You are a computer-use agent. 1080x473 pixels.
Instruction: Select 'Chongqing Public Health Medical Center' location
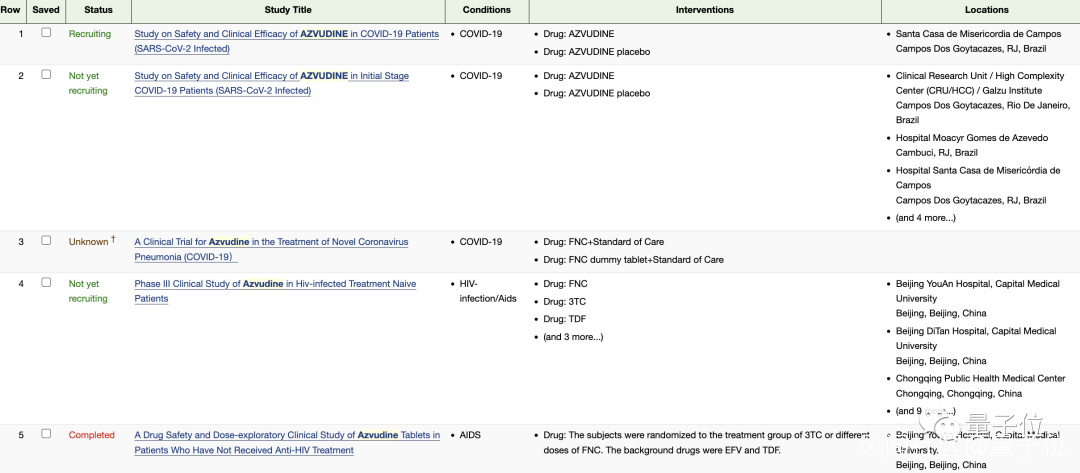(980, 378)
